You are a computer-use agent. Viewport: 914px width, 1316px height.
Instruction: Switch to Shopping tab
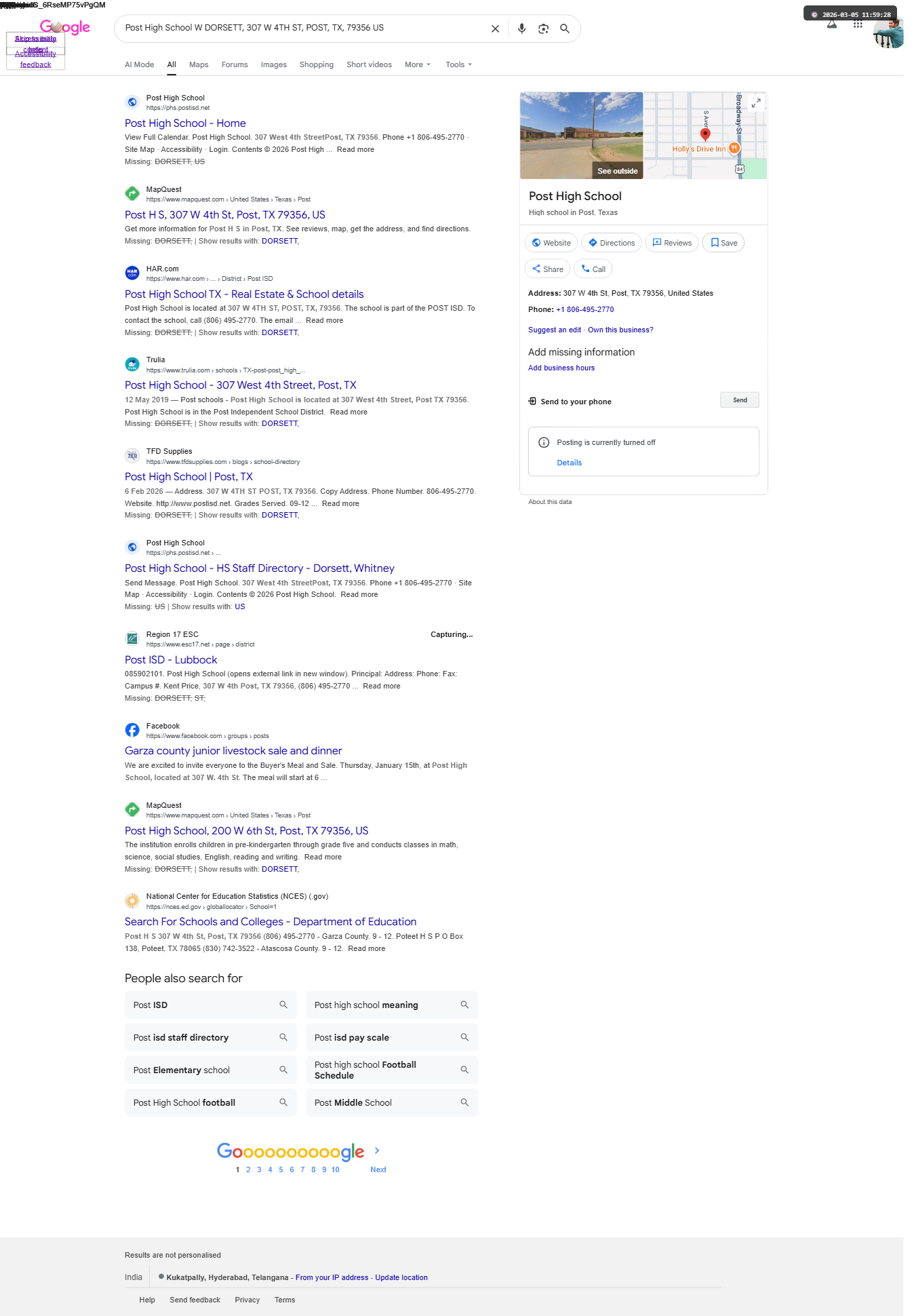tap(317, 64)
